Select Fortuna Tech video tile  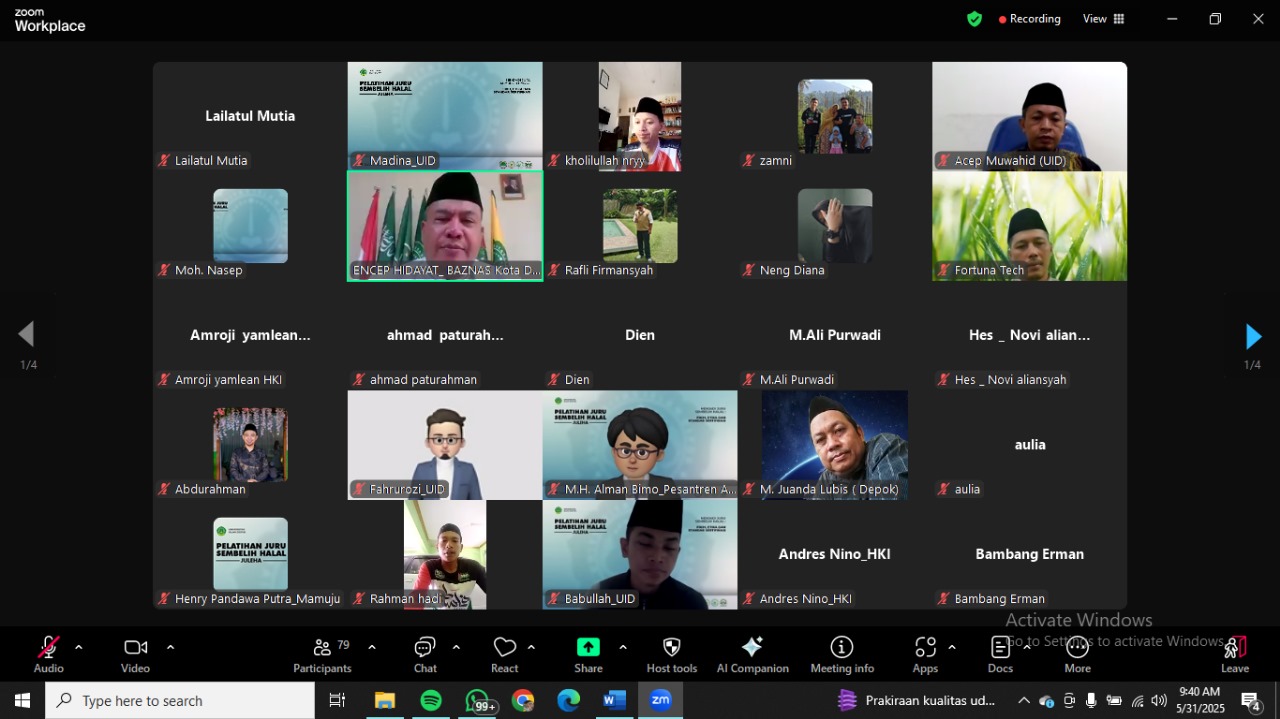[x=1030, y=226]
